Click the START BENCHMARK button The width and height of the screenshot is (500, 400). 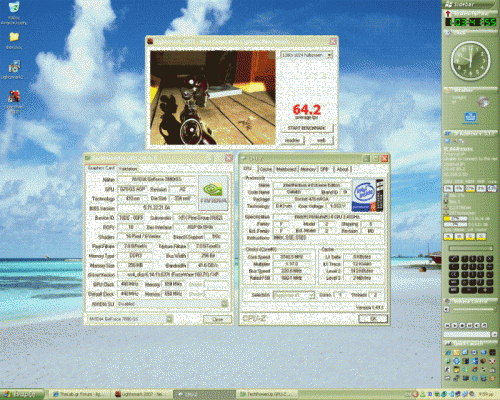[307, 128]
